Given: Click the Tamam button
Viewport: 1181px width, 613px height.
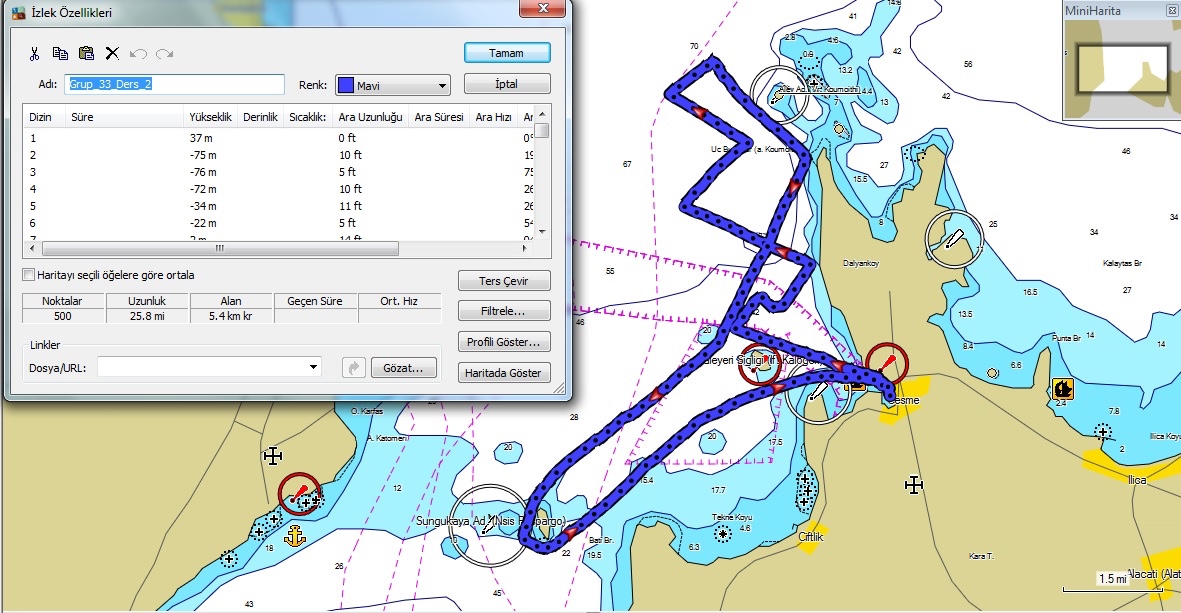Looking at the screenshot, I should 507,53.
